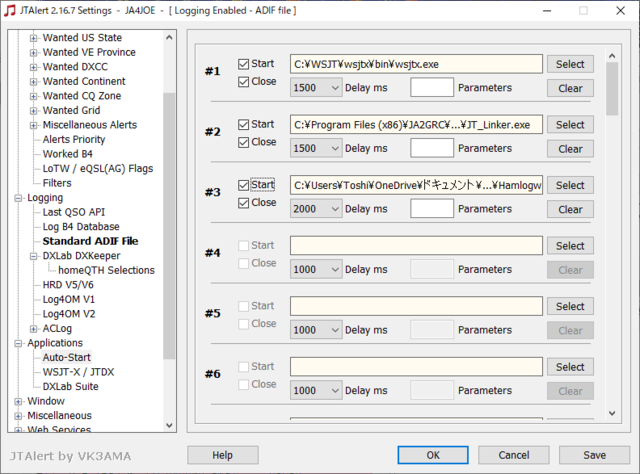Clear the #2 JT_Linker application entry
The width and height of the screenshot is (640, 474).
(570, 149)
